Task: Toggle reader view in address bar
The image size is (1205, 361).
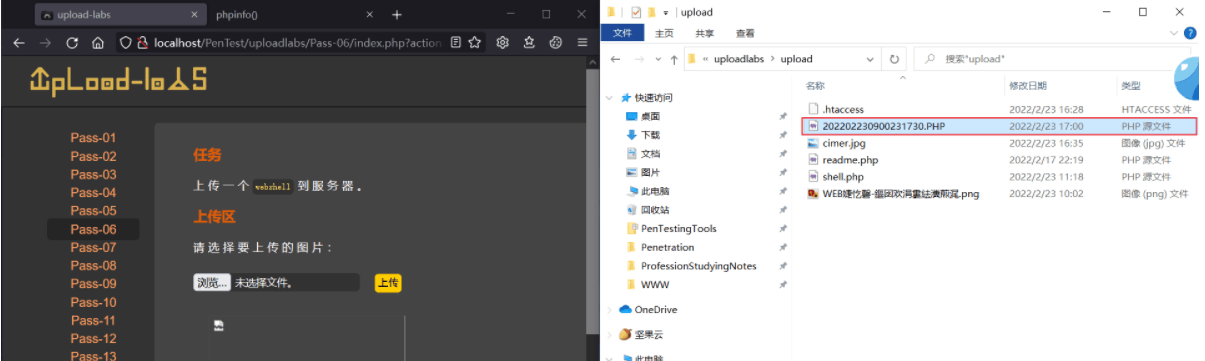Action: (456, 43)
